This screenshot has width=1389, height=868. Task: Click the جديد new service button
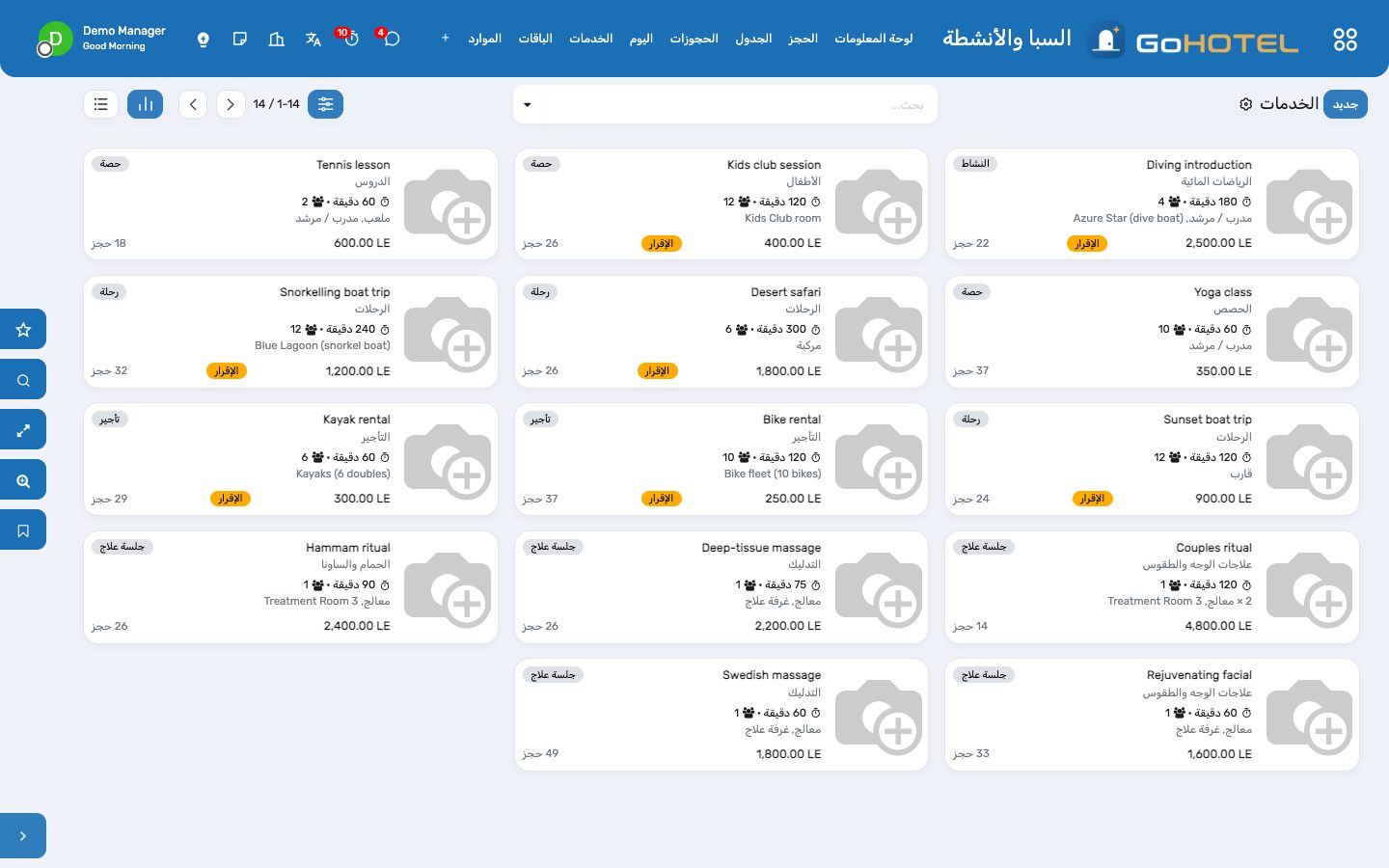click(1346, 104)
